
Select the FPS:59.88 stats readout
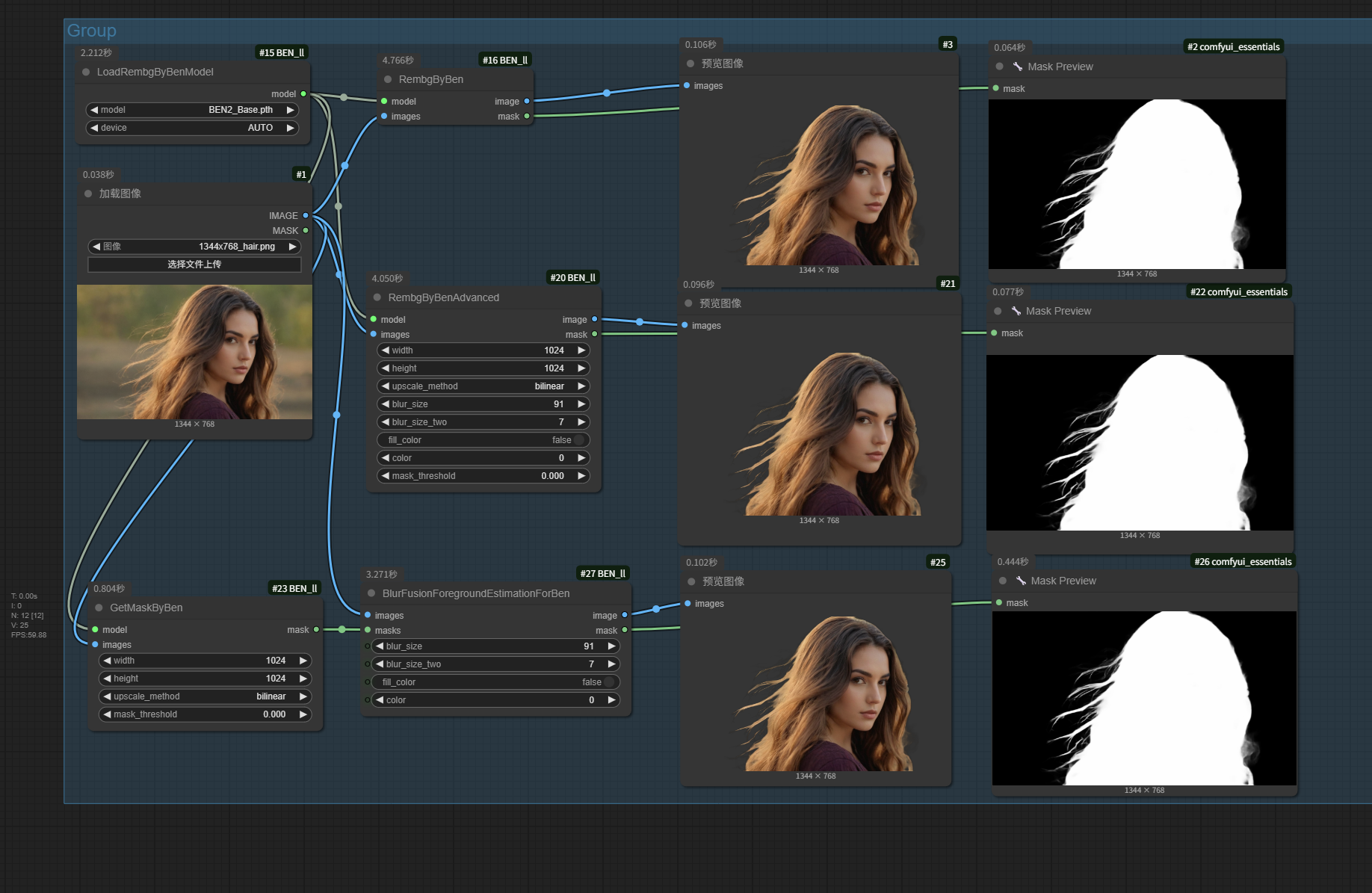pyautogui.click(x=29, y=636)
